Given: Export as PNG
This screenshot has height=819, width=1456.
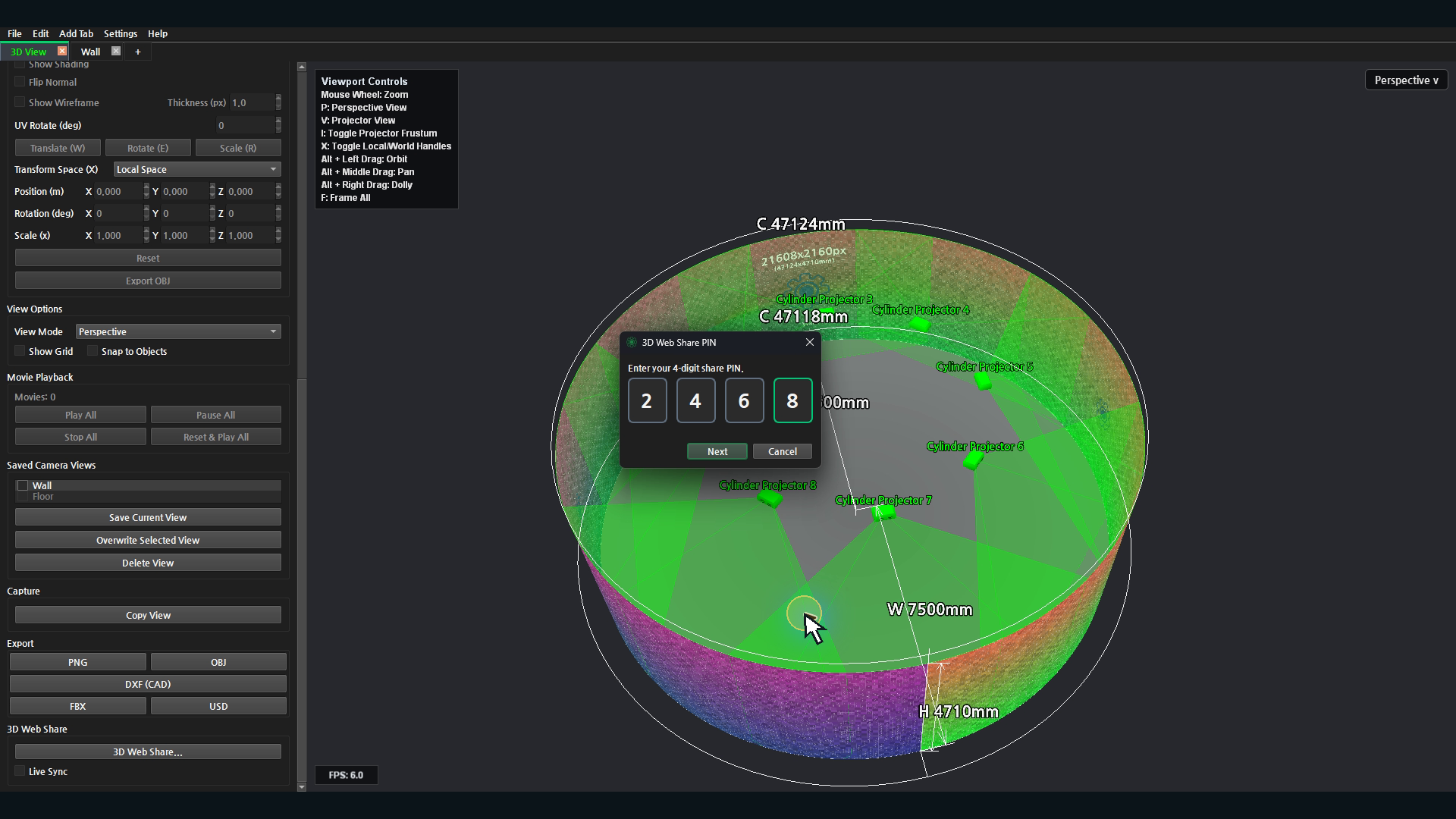Looking at the screenshot, I should click(77, 662).
